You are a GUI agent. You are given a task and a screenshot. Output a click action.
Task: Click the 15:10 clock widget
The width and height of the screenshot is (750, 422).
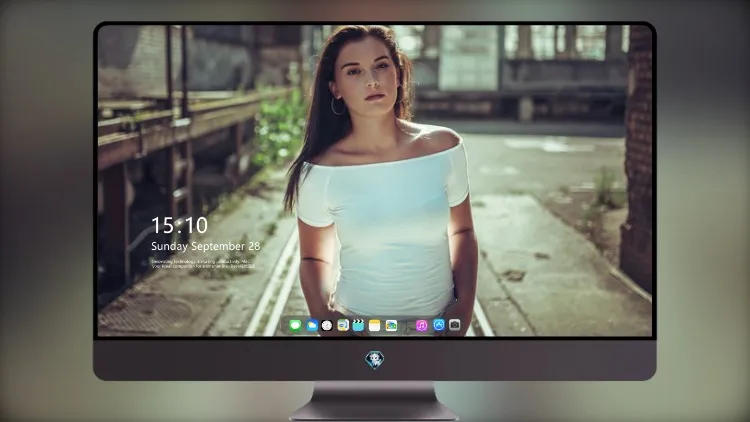(179, 225)
